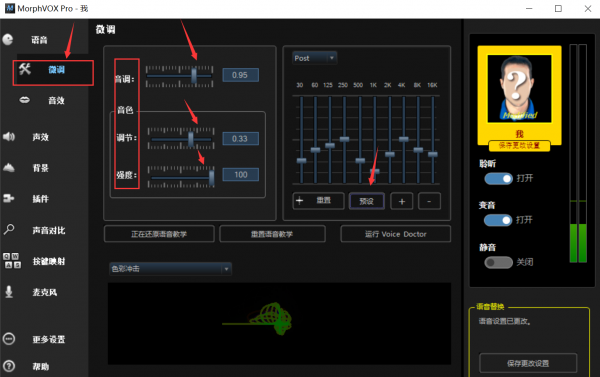600x377 pixels.
Task: Click the question mark 帮助 icon
Action: click(9, 366)
